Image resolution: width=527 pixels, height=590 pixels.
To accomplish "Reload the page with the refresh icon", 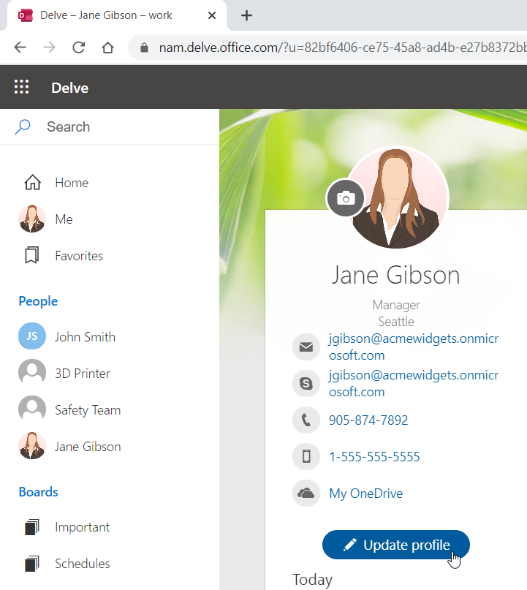I will 79,47.
